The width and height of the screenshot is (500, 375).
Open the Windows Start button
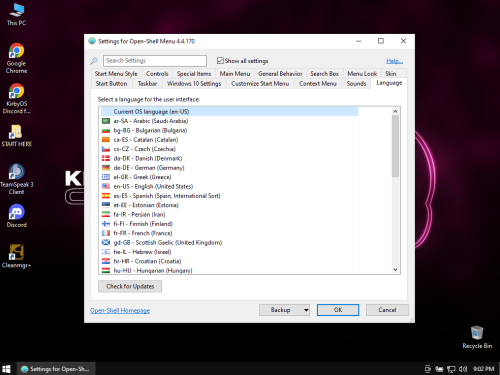pyautogui.click(x=6, y=369)
